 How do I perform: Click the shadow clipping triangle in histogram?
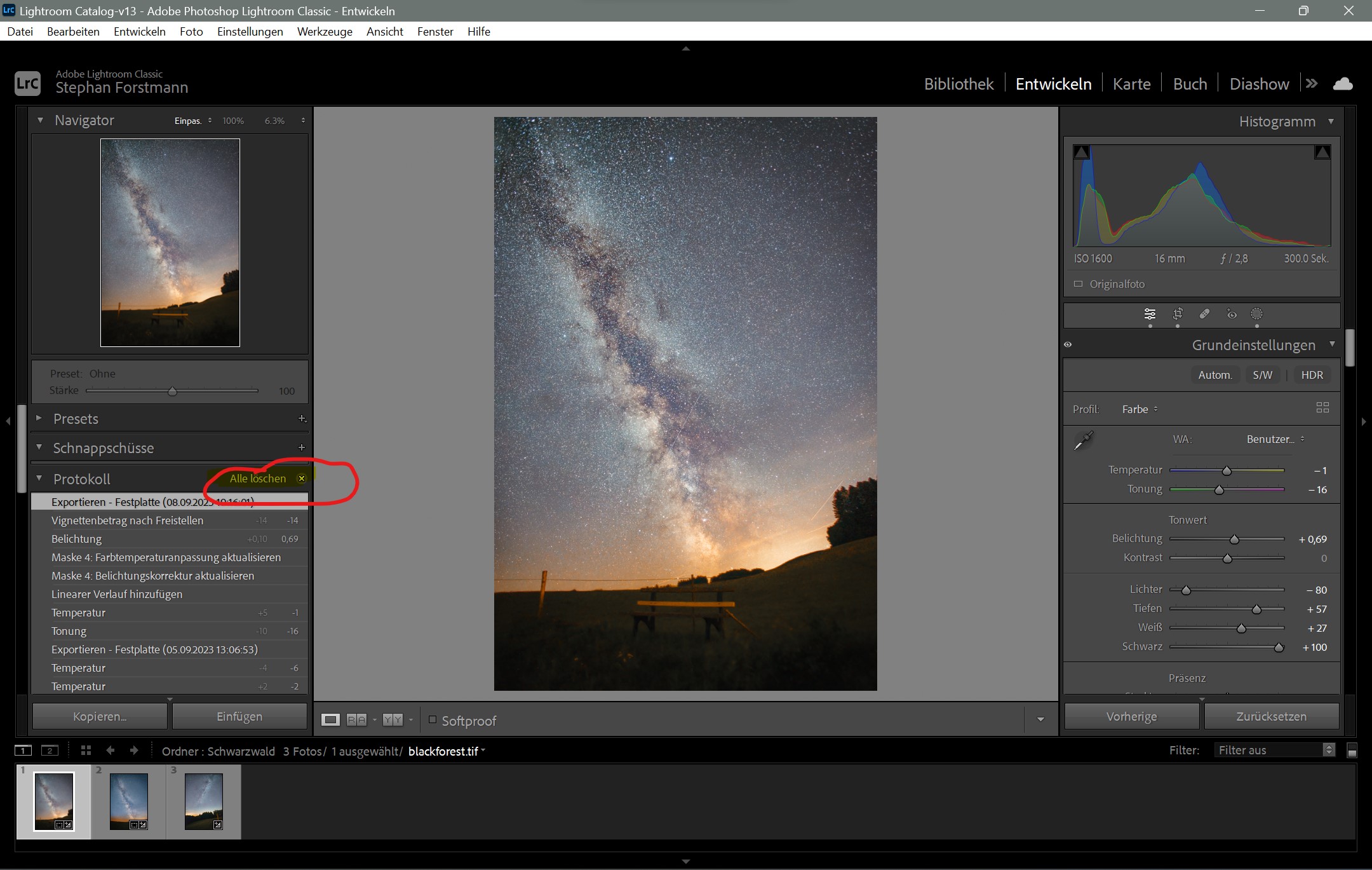tap(1081, 152)
